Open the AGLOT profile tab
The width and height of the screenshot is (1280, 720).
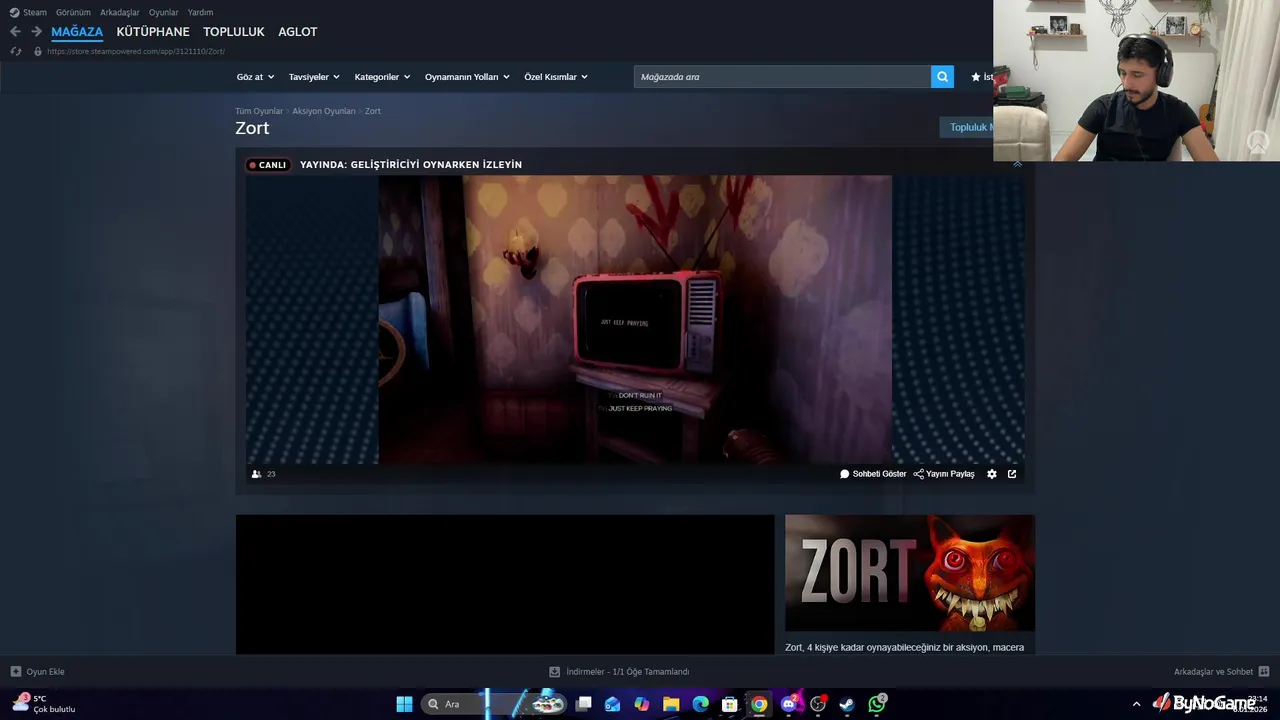pyautogui.click(x=298, y=32)
